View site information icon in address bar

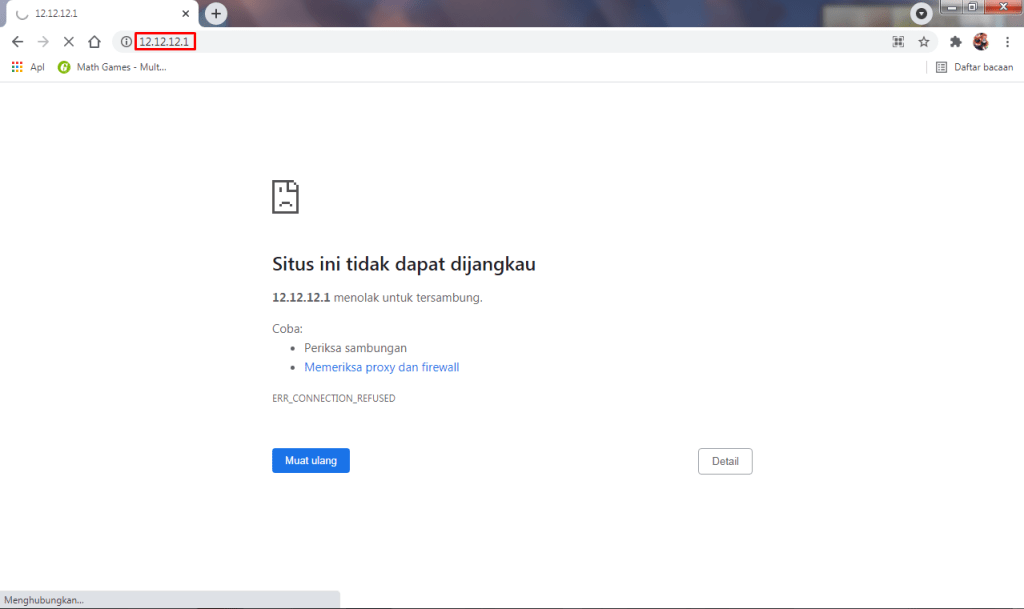(126, 42)
